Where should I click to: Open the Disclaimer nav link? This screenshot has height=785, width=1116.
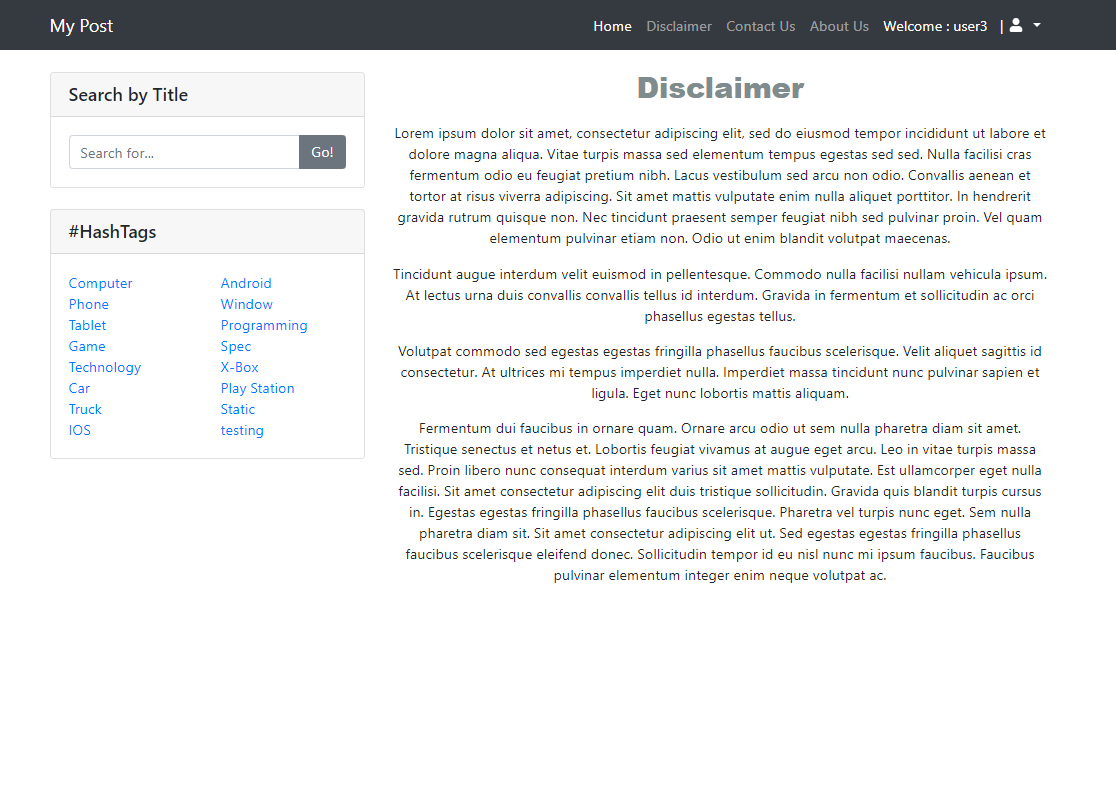click(x=678, y=26)
